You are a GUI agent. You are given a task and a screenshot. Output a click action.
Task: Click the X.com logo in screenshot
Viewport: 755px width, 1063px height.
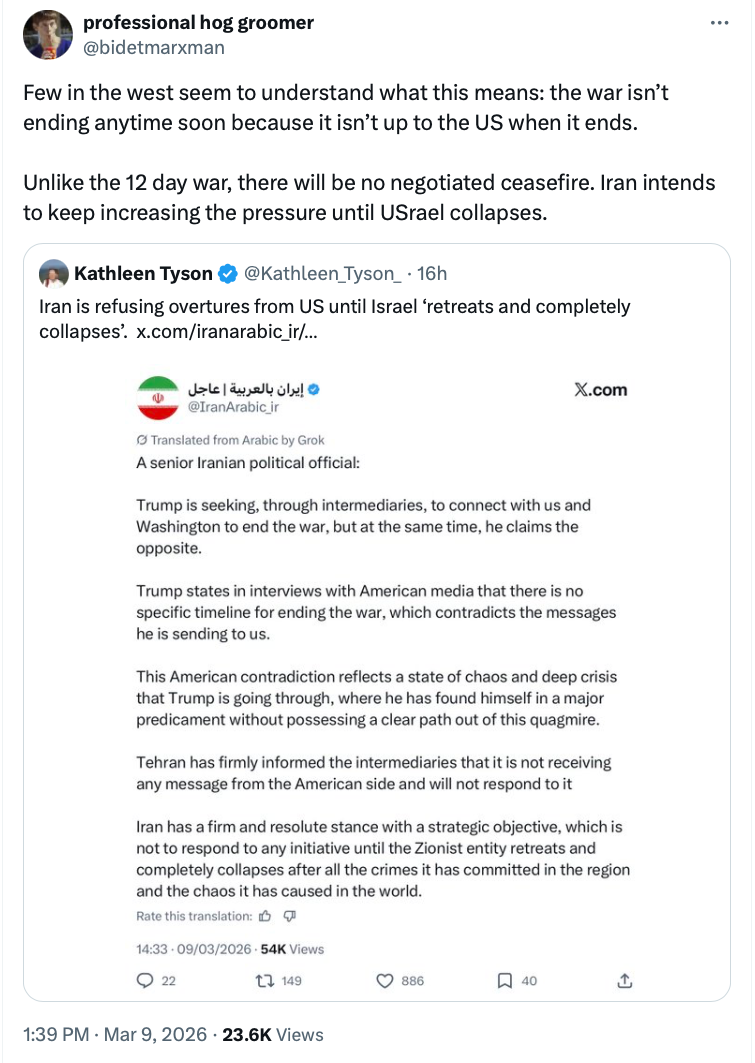(600, 390)
